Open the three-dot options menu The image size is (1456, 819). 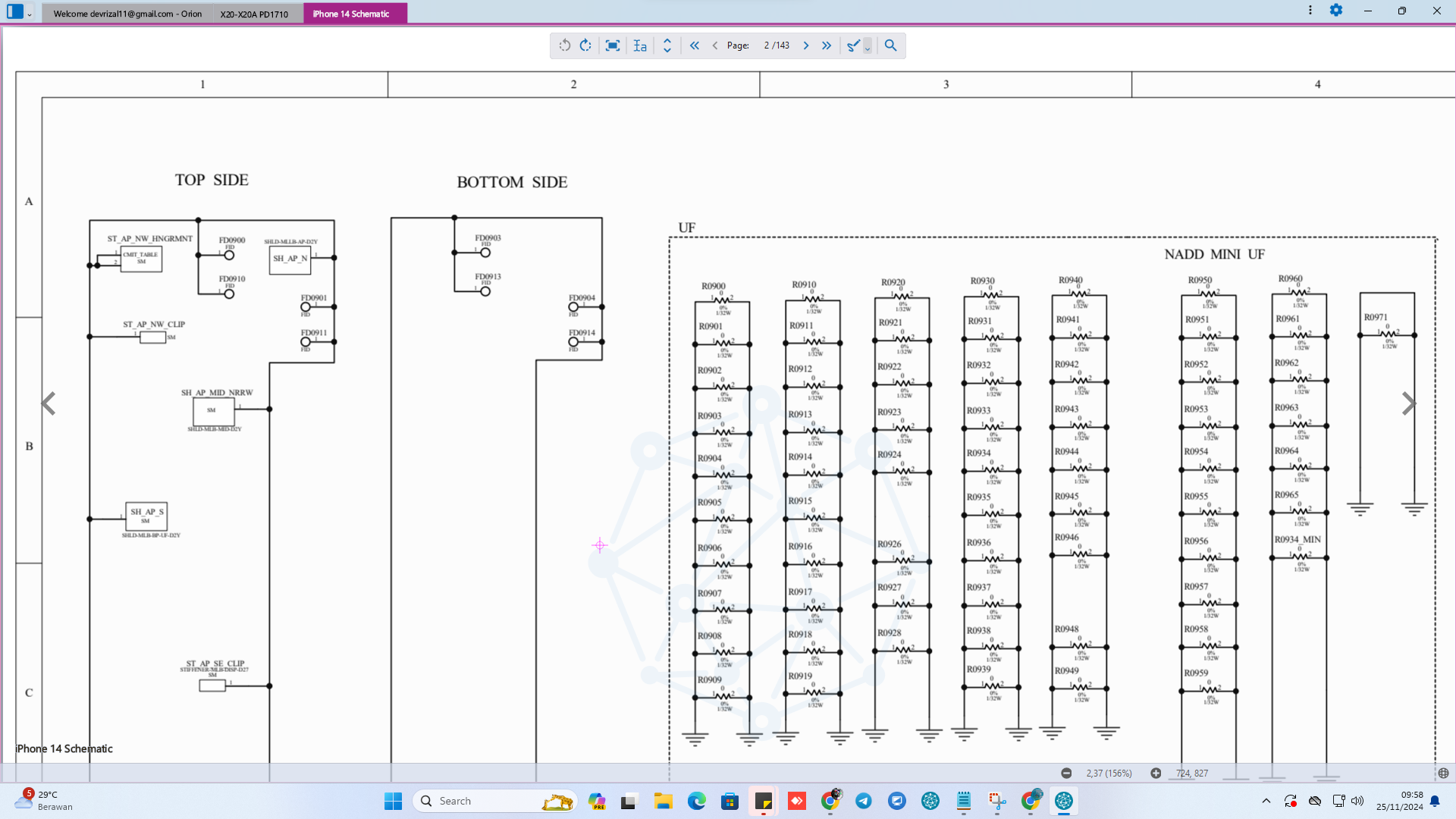click(1310, 11)
